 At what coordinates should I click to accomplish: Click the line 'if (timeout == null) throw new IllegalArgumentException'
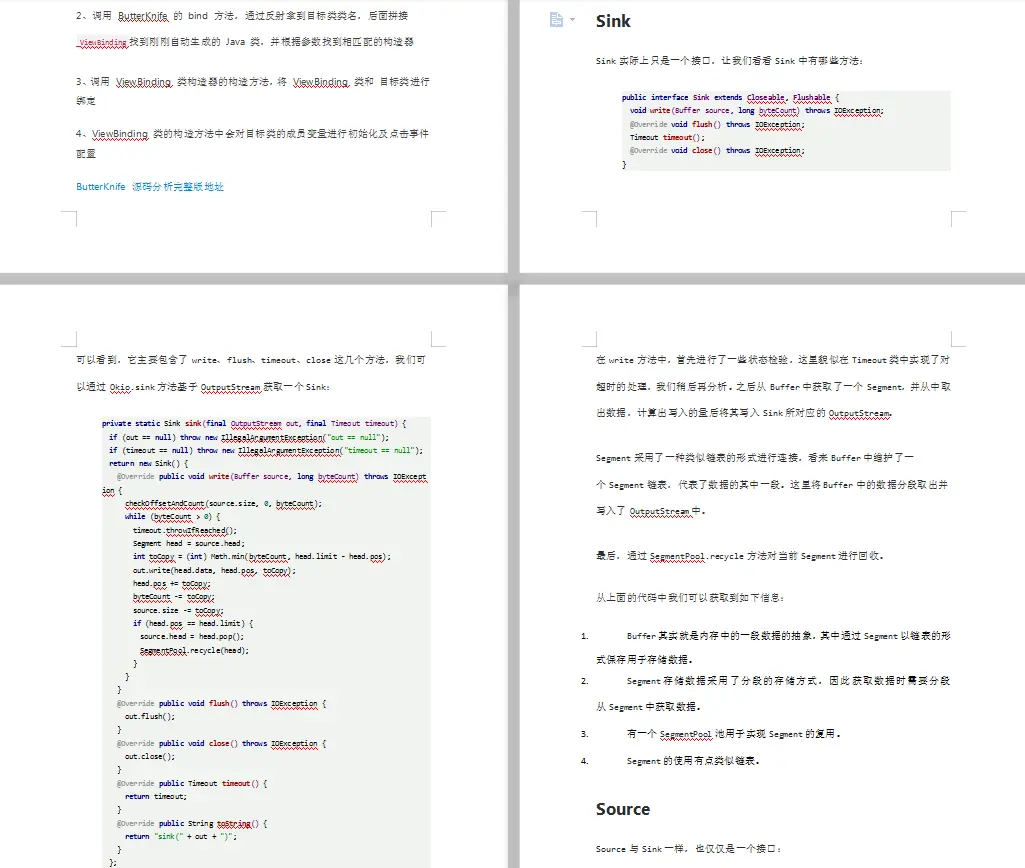[x=265, y=450]
